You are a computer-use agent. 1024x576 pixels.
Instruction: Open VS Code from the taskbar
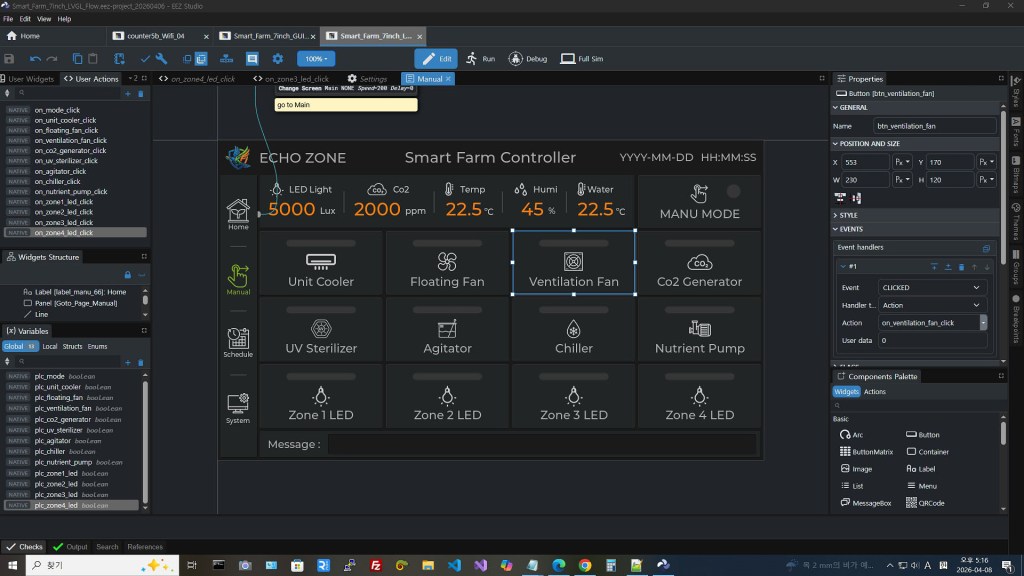tap(454, 565)
